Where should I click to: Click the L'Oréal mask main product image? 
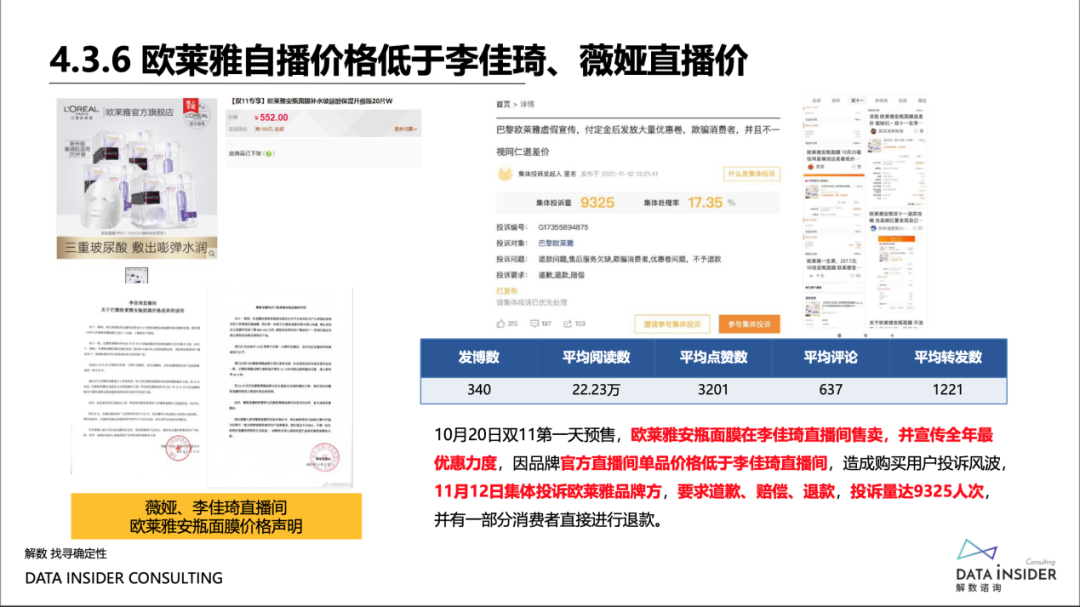click(137, 178)
